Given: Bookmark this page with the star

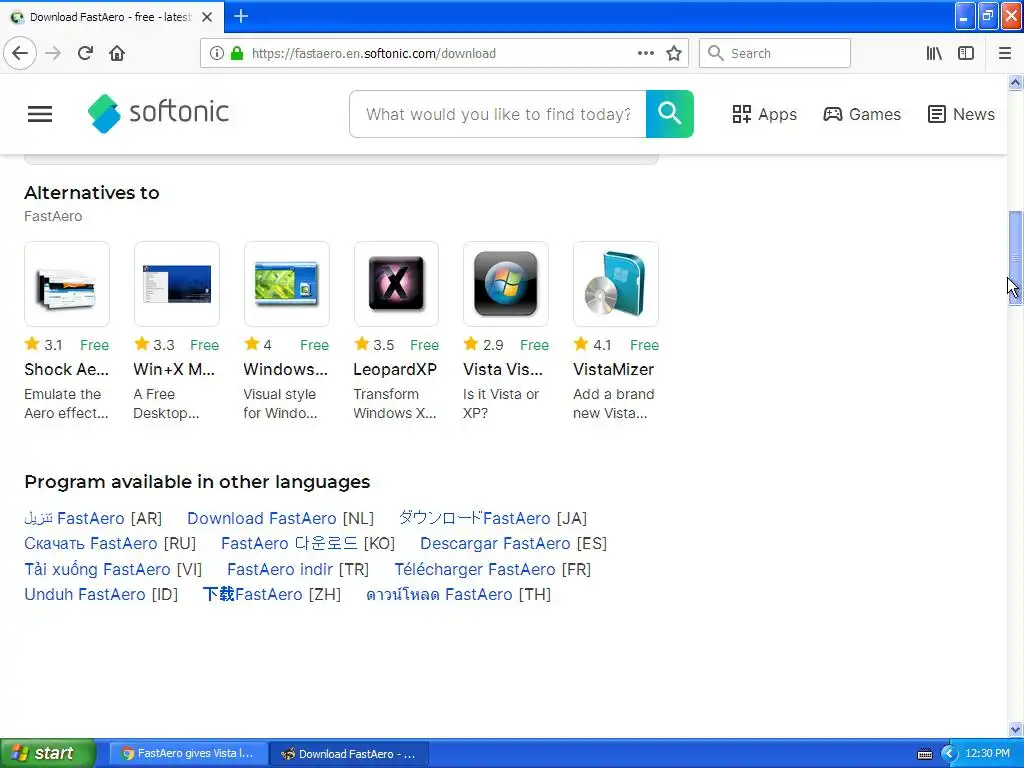Looking at the screenshot, I should click(674, 54).
